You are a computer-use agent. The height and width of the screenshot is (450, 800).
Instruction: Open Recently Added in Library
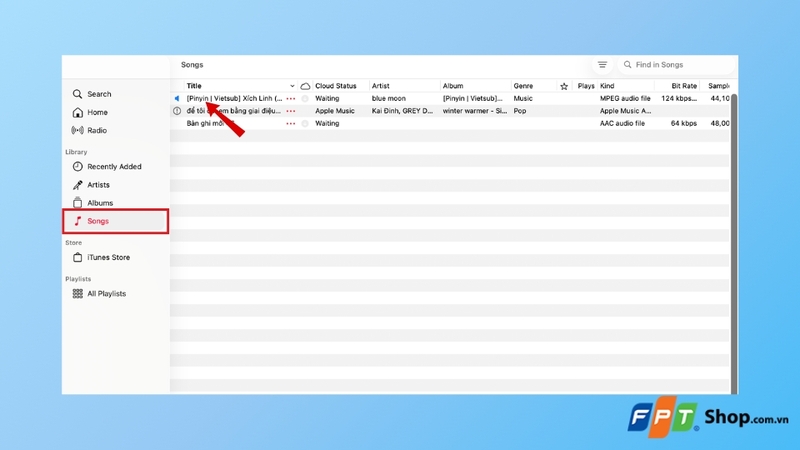pyautogui.click(x=114, y=166)
